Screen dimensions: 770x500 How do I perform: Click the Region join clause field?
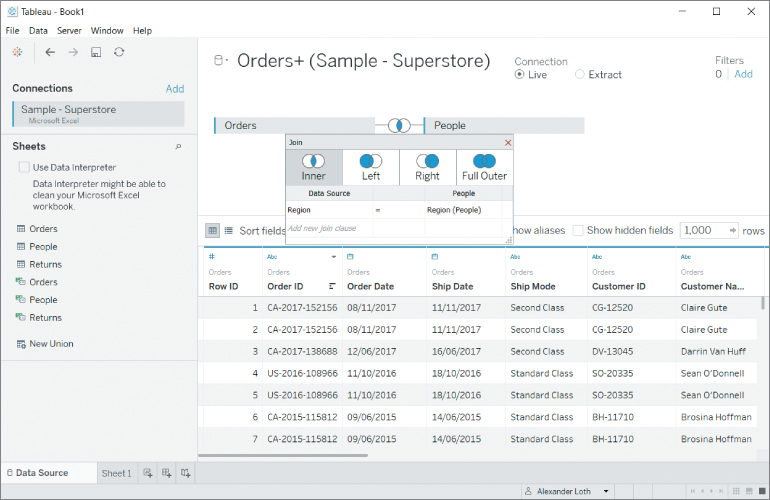click(x=330, y=210)
